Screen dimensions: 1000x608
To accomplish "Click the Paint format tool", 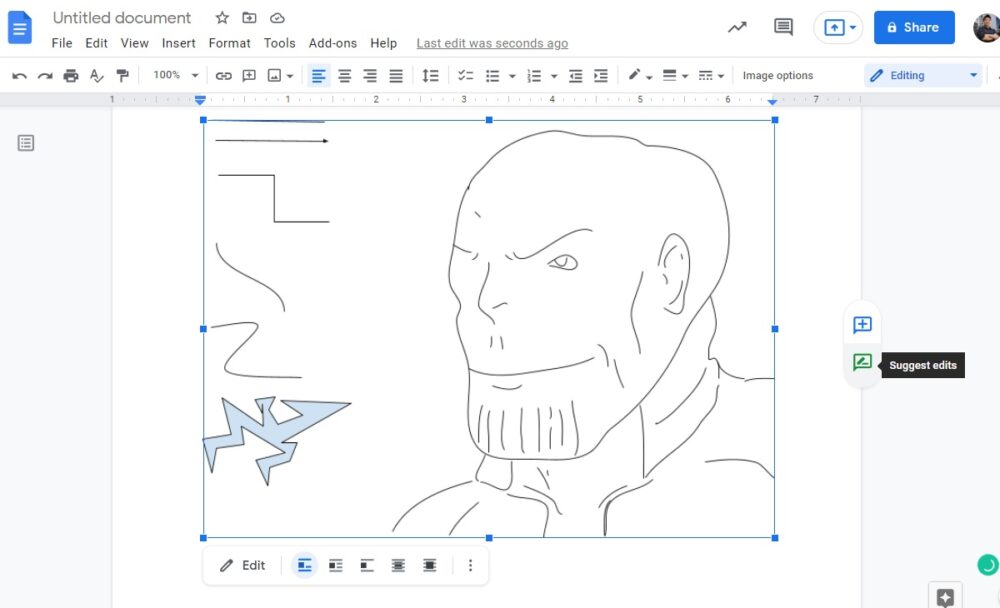I will point(122,75).
